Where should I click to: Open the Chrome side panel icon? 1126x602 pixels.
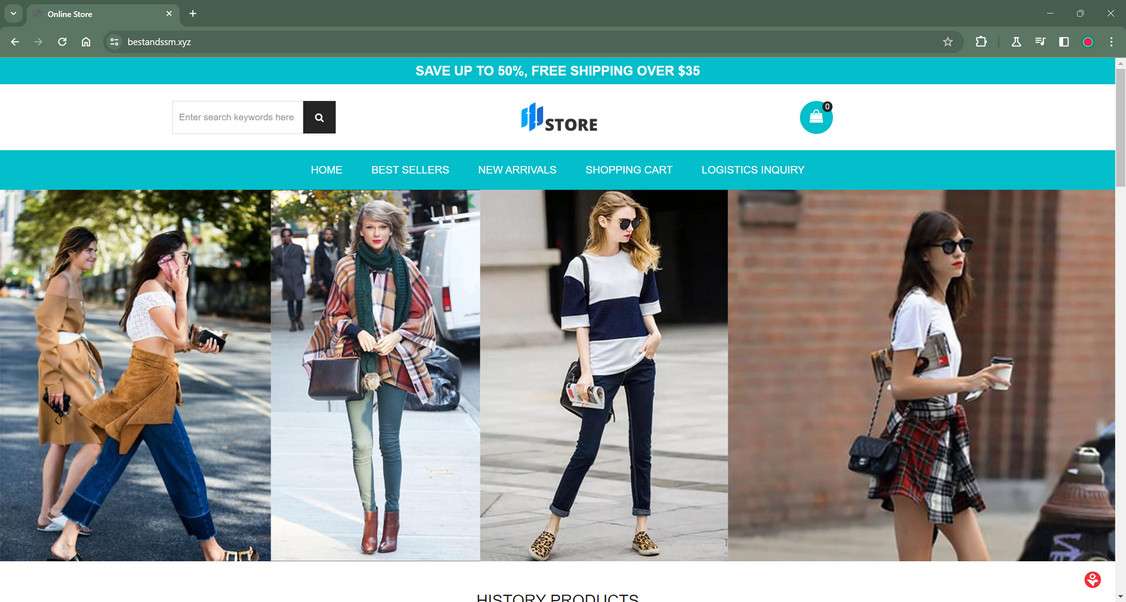coord(1064,42)
